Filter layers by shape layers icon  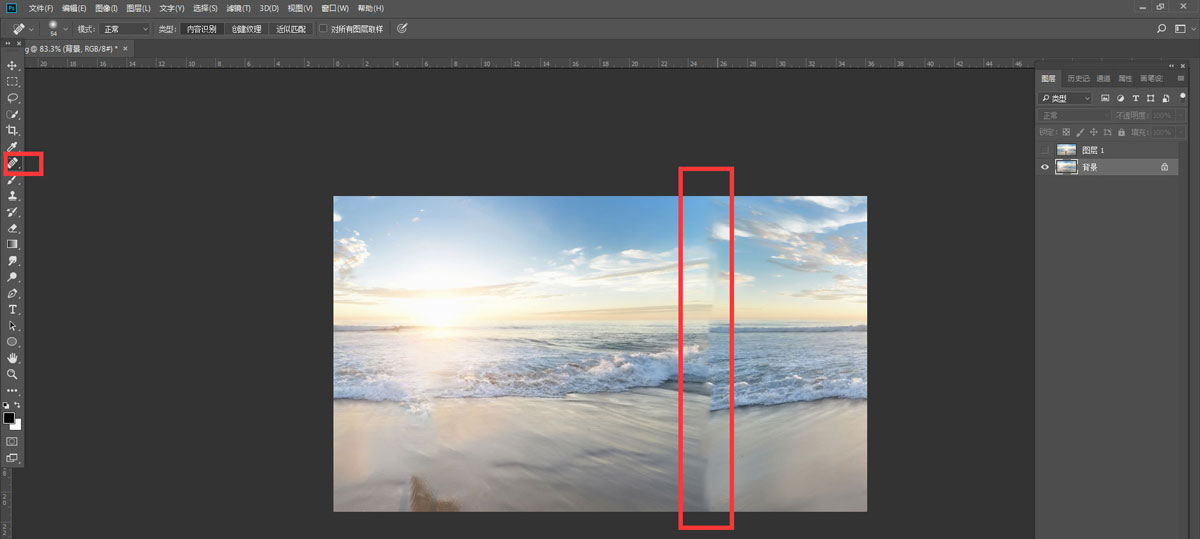(x=1151, y=98)
